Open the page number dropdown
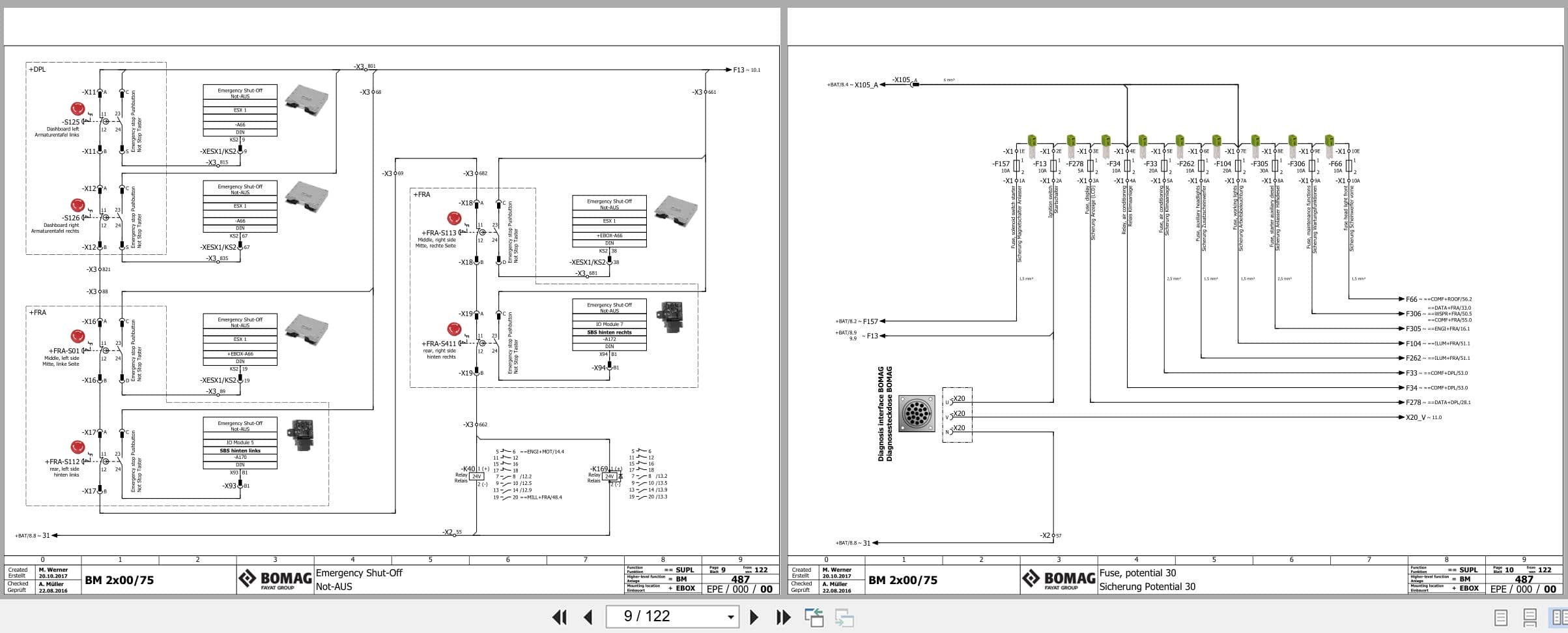This screenshot has height=633, width=1568. [729, 617]
